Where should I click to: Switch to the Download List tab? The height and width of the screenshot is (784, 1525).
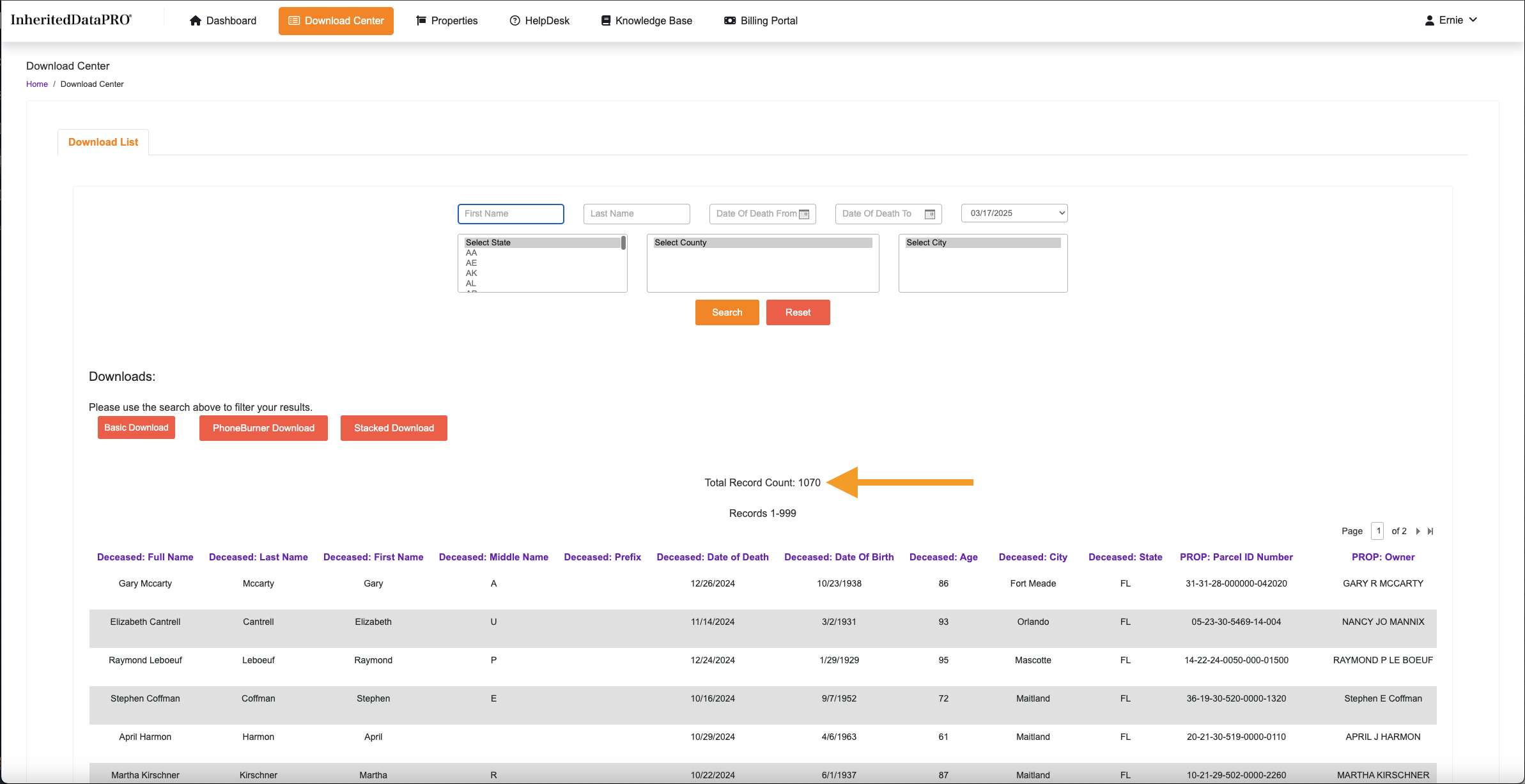pyautogui.click(x=103, y=142)
